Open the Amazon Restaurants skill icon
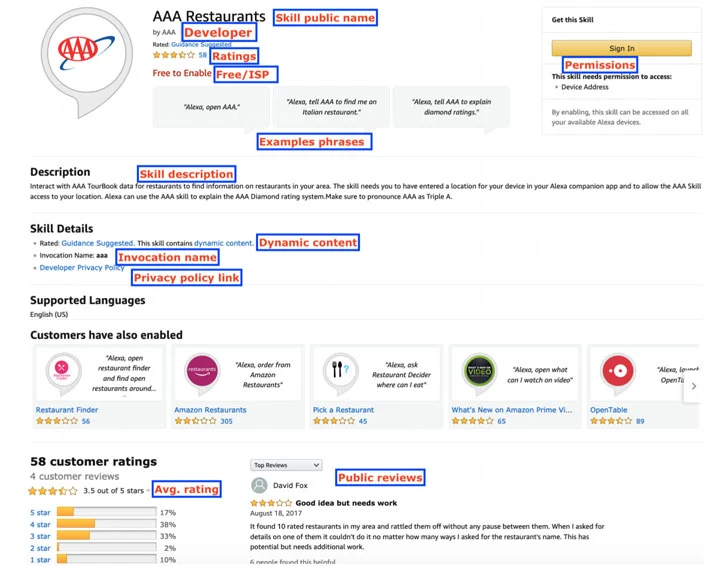The width and height of the screenshot is (728, 566). point(202,371)
